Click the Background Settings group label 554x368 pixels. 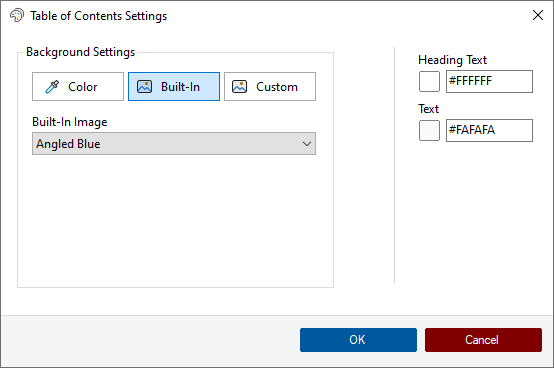pos(81,52)
